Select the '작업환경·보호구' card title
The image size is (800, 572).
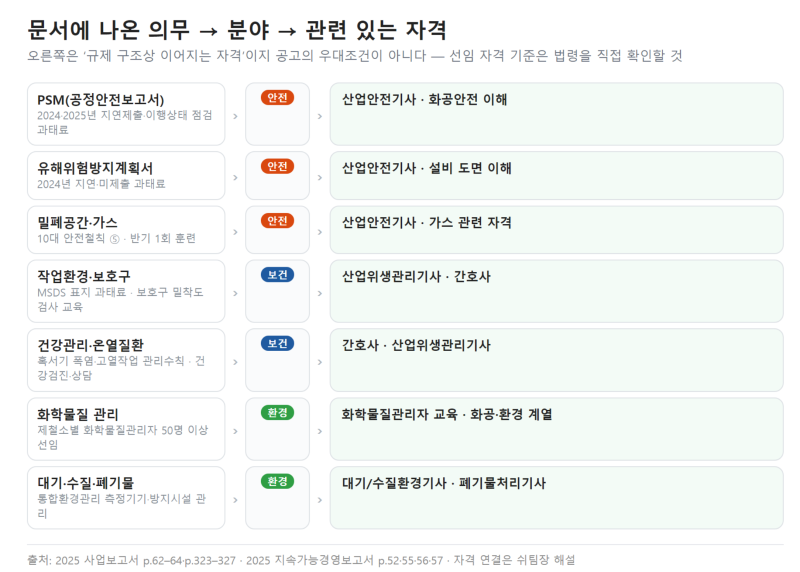point(84,277)
